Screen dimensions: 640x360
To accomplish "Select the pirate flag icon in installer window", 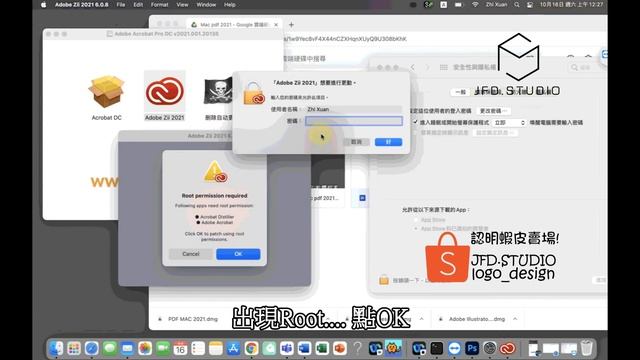I will click(x=218, y=91).
